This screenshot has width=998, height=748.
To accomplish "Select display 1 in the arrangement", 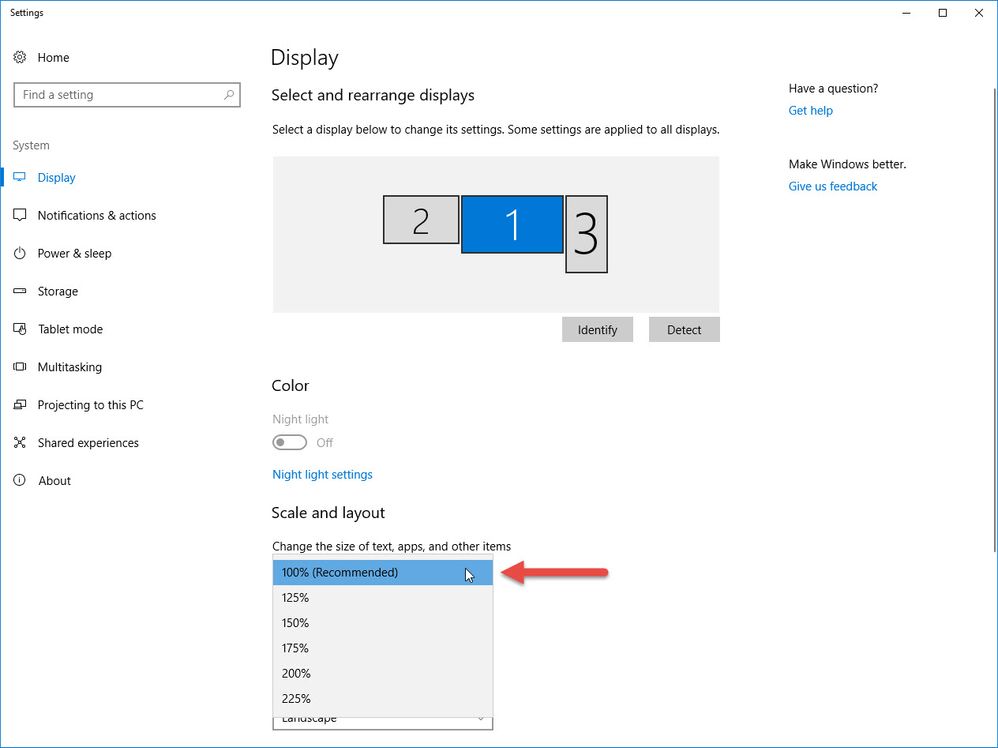I will [512, 224].
